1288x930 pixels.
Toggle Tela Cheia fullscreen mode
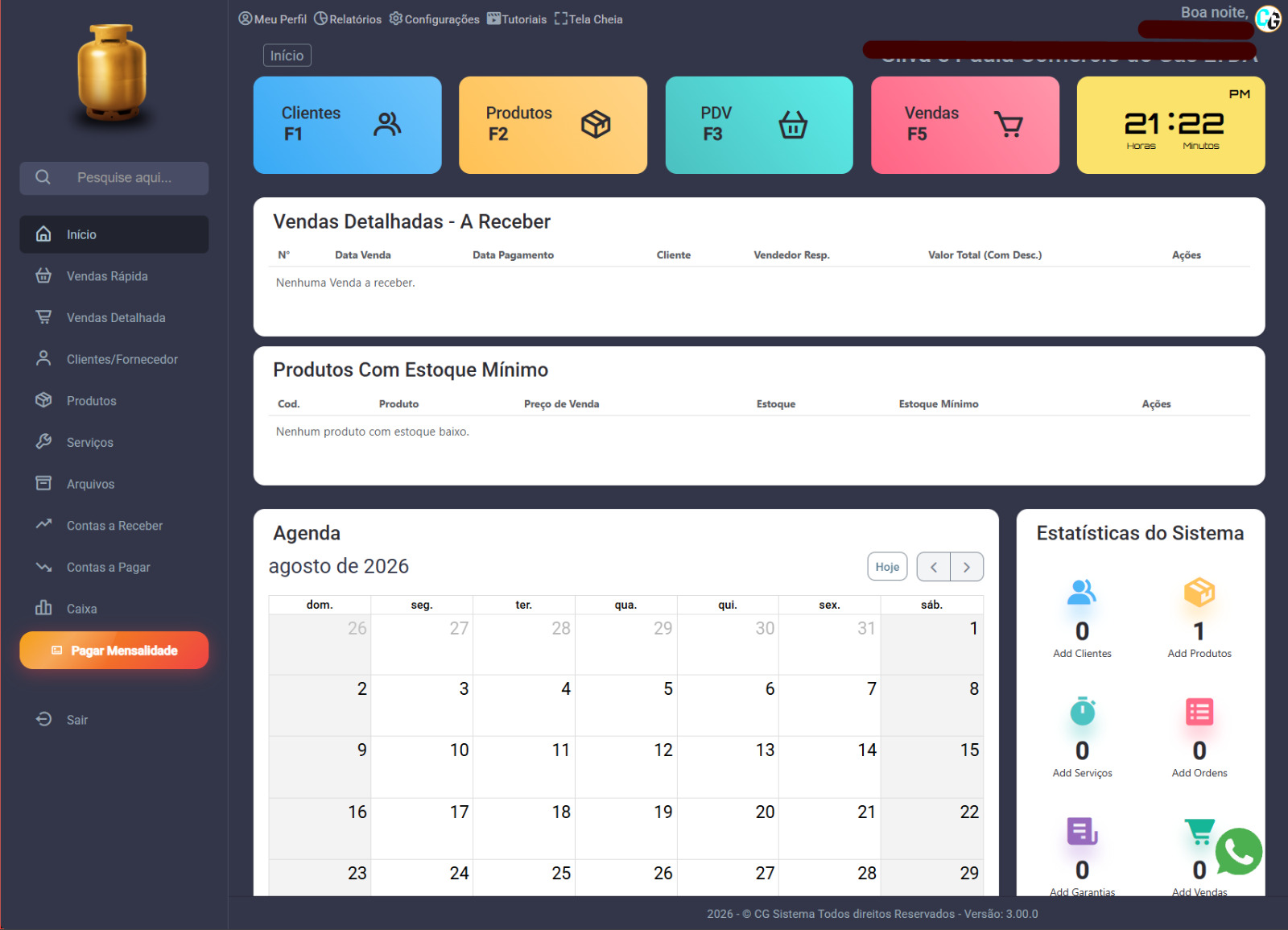tap(588, 19)
